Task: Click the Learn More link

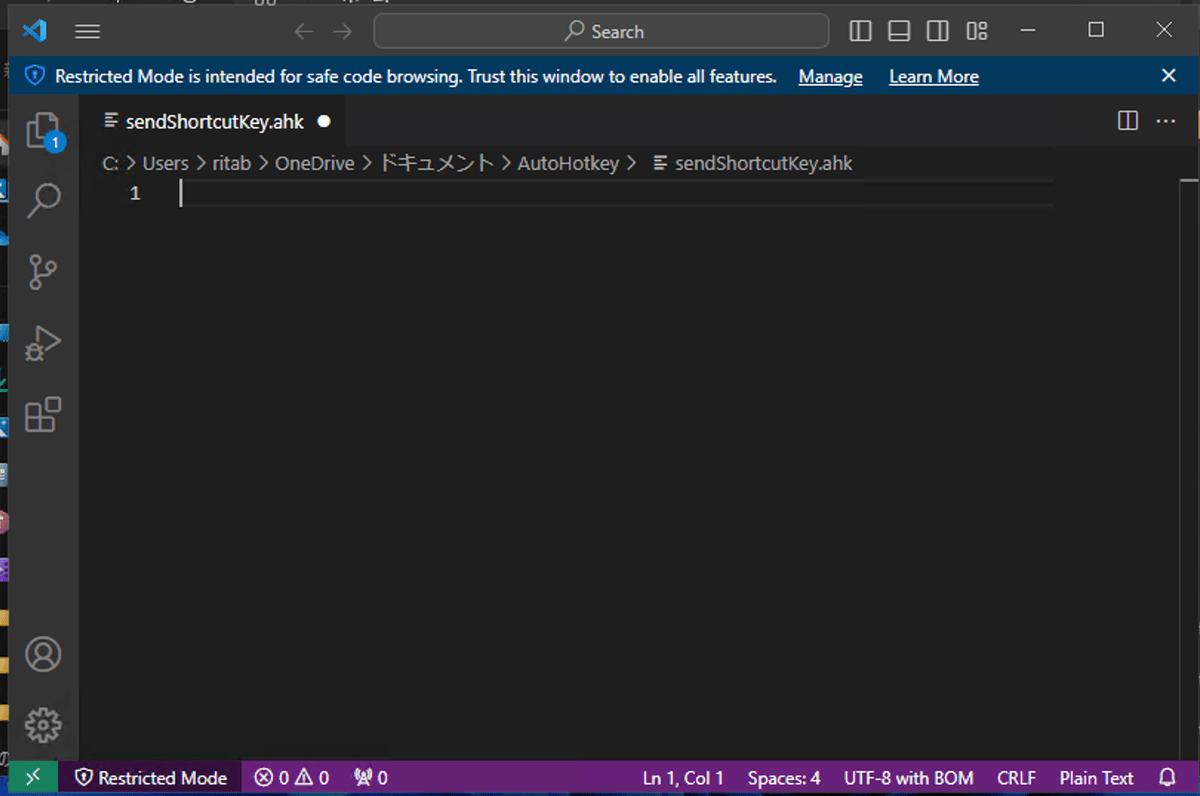Action: tap(933, 77)
